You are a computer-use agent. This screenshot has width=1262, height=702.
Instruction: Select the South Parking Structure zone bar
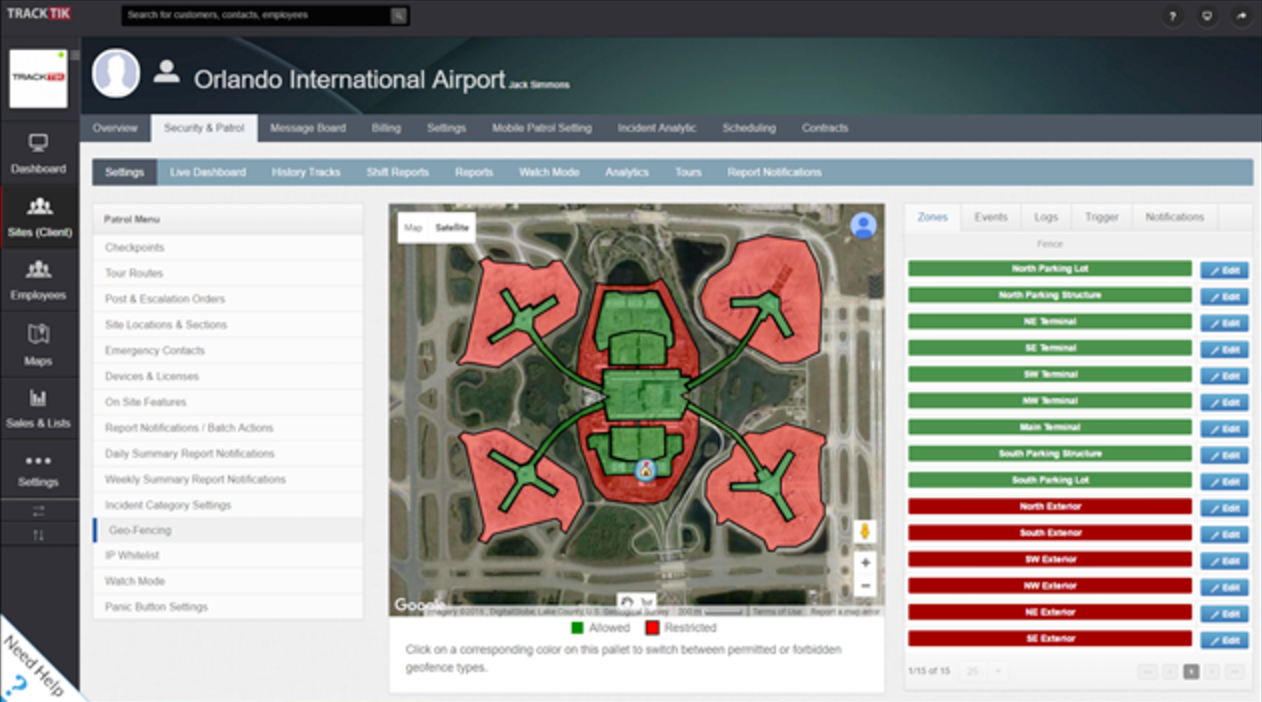pyautogui.click(x=1050, y=454)
